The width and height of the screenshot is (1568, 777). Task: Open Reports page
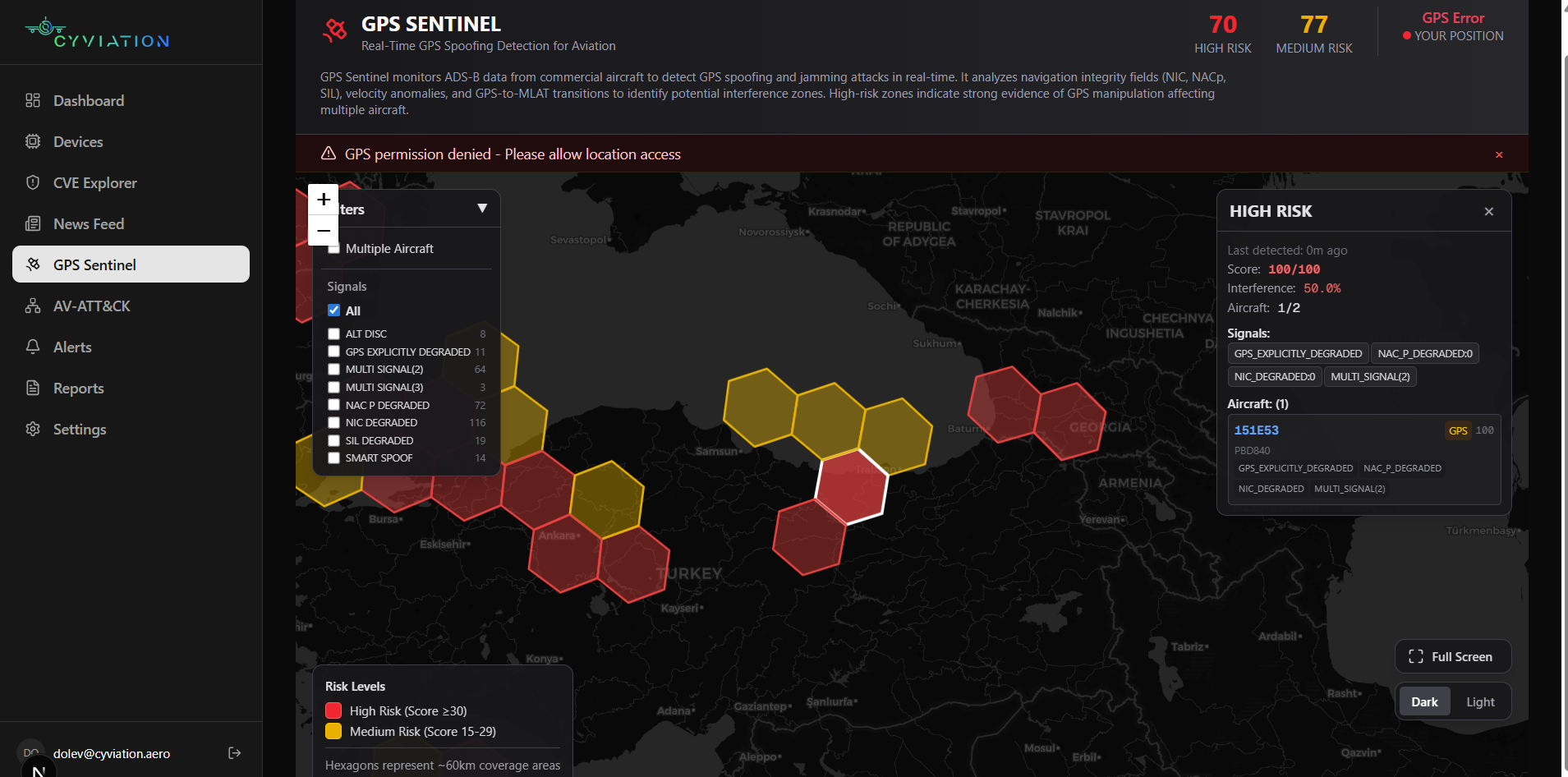(131, 388)
